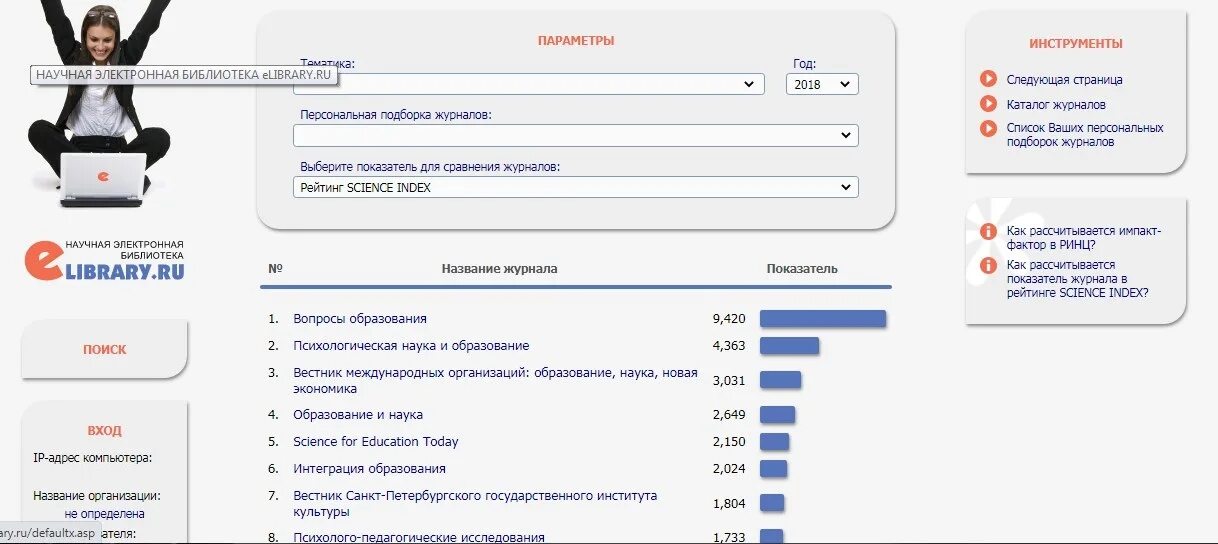Open journal Вестник международных организаций

tap(495, 380)
